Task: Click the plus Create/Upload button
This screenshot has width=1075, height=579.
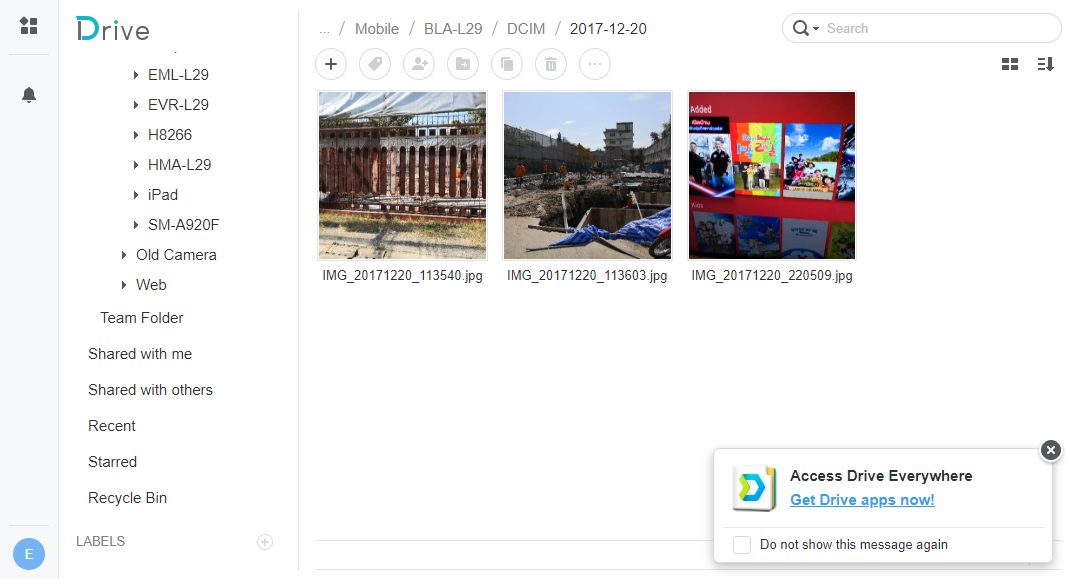Action: point(331,64)
